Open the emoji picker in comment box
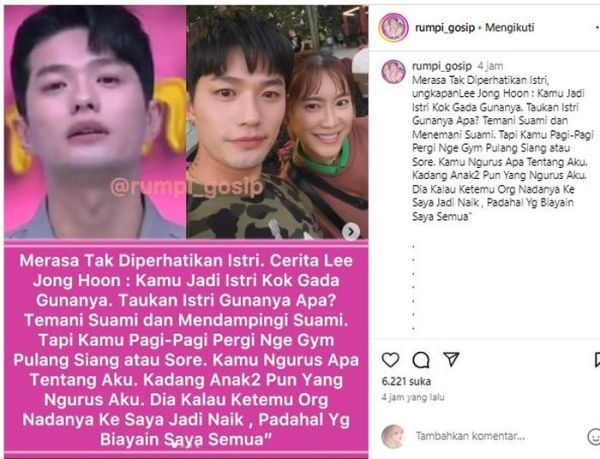600x459 pixels. (594, 436)
